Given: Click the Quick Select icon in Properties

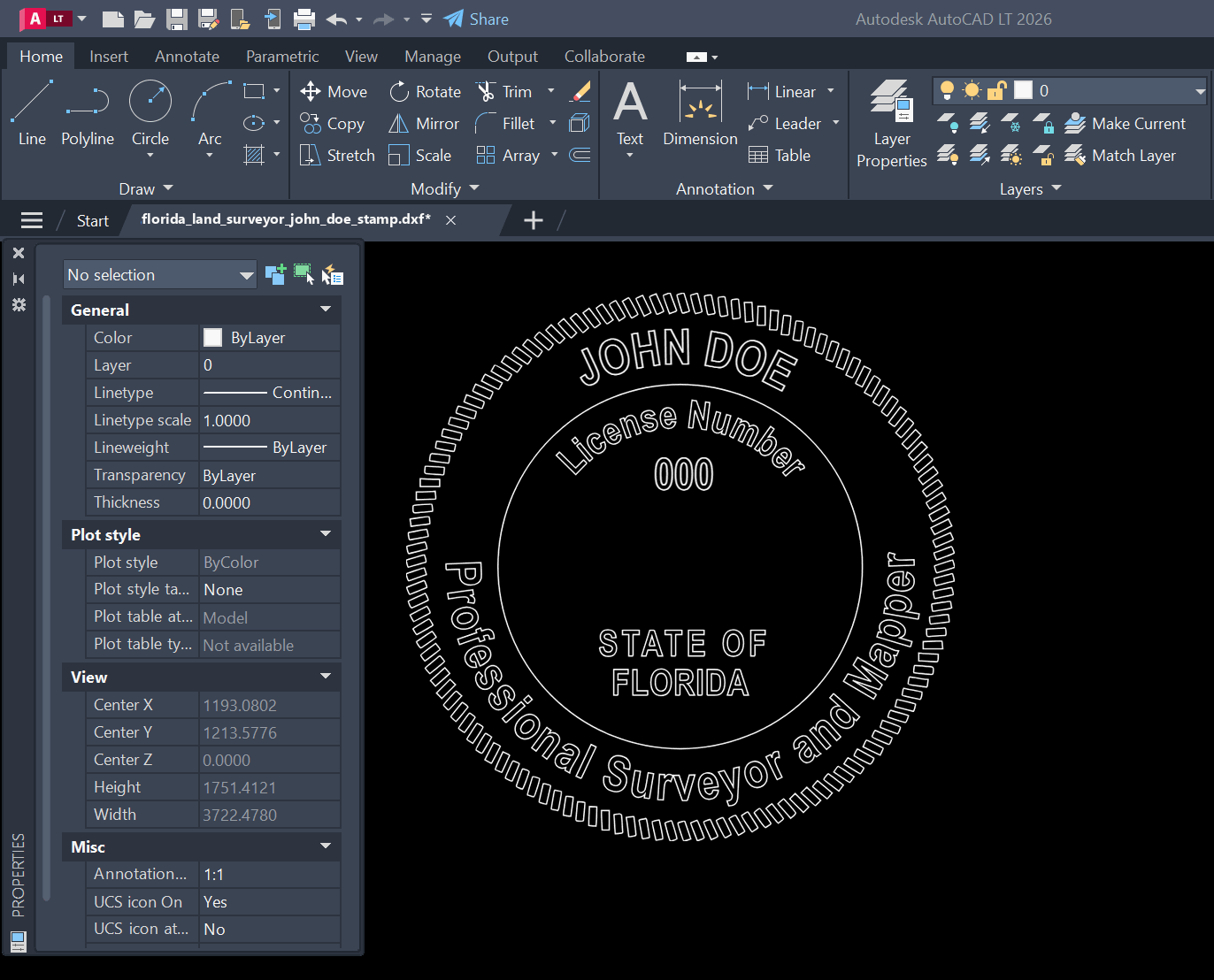Looking at the screenshot, I should (332, 274).
